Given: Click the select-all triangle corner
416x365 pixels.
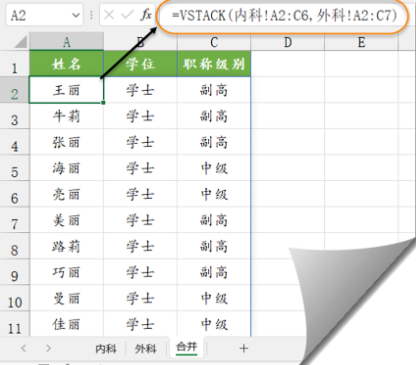Looking at the screenshot, I should pos(21,42).
